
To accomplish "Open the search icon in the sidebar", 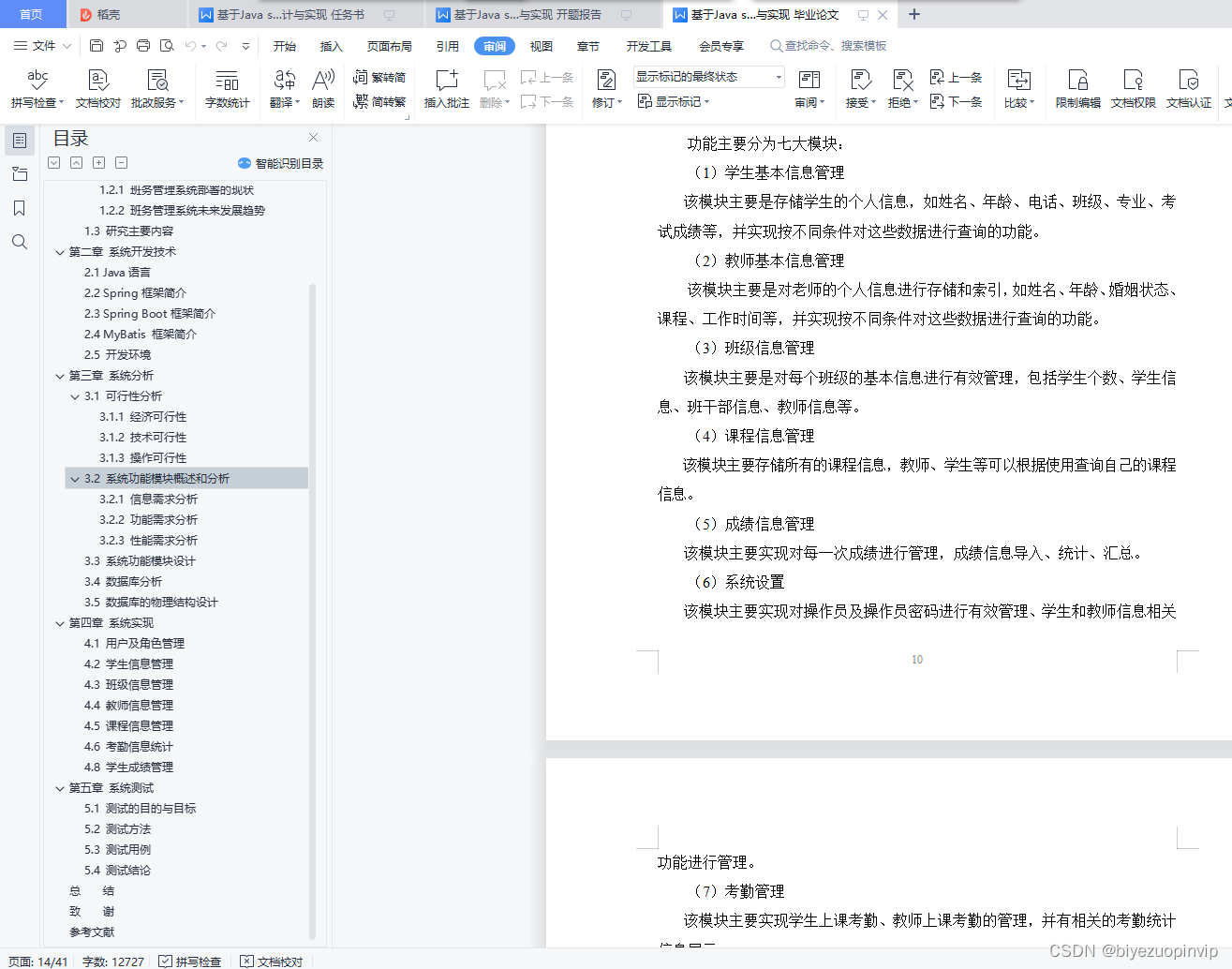I will click(20, 242).
